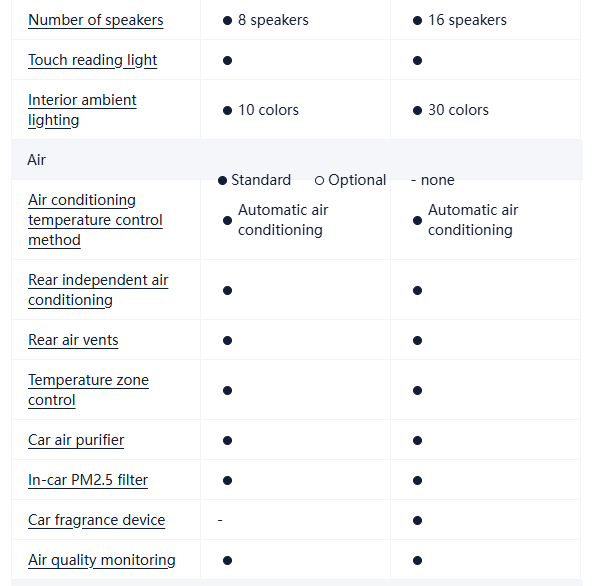The height and width of the screenshot is (586, 600).
Task: Click the filled Standard legend dot
Action: (222, 181)
